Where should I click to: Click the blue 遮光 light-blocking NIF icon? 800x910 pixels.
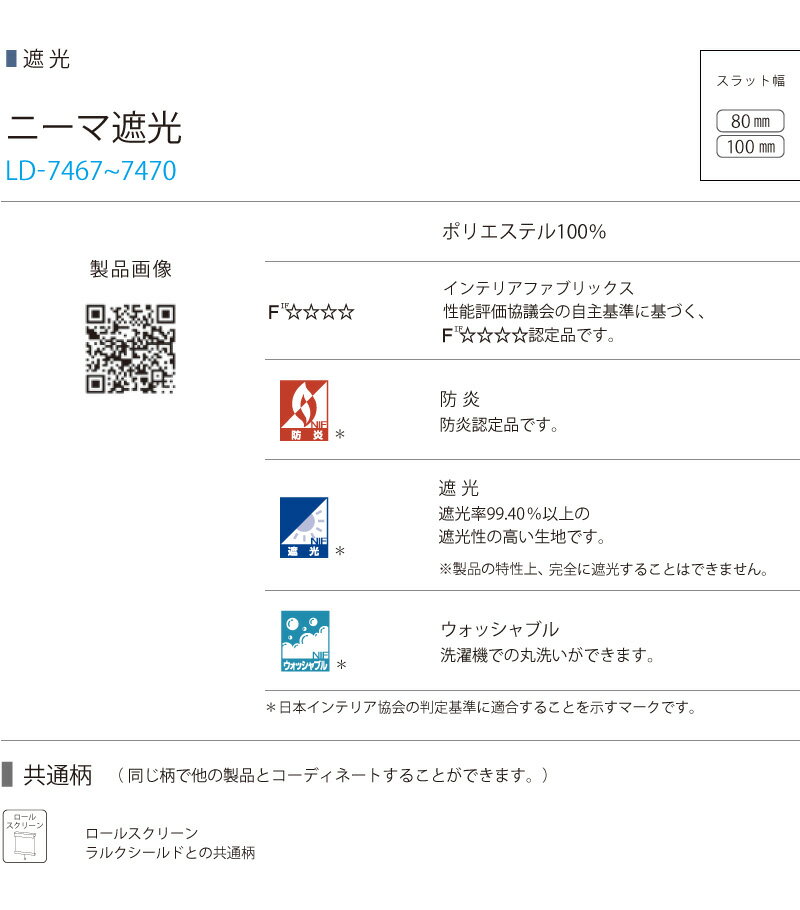(304, 527)
